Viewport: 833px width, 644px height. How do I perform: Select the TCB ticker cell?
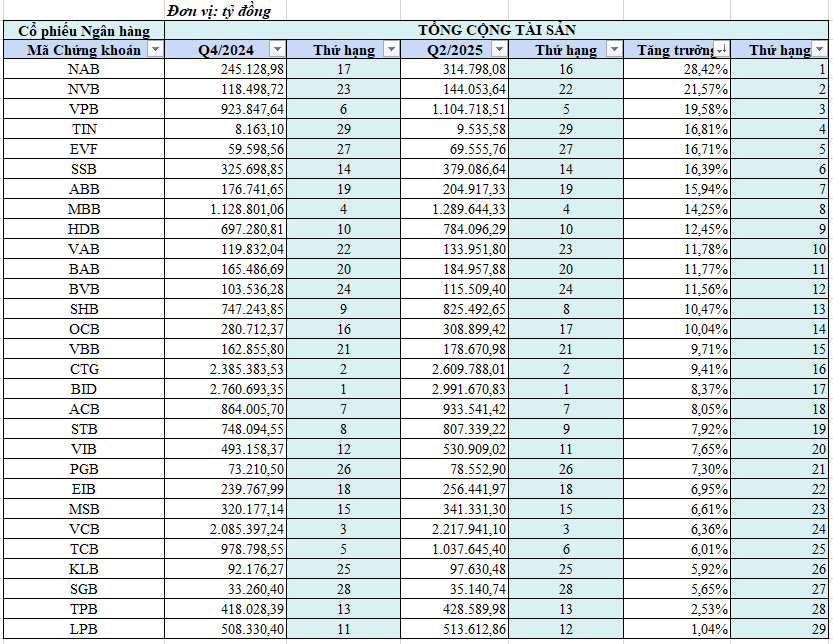[84, 549]
